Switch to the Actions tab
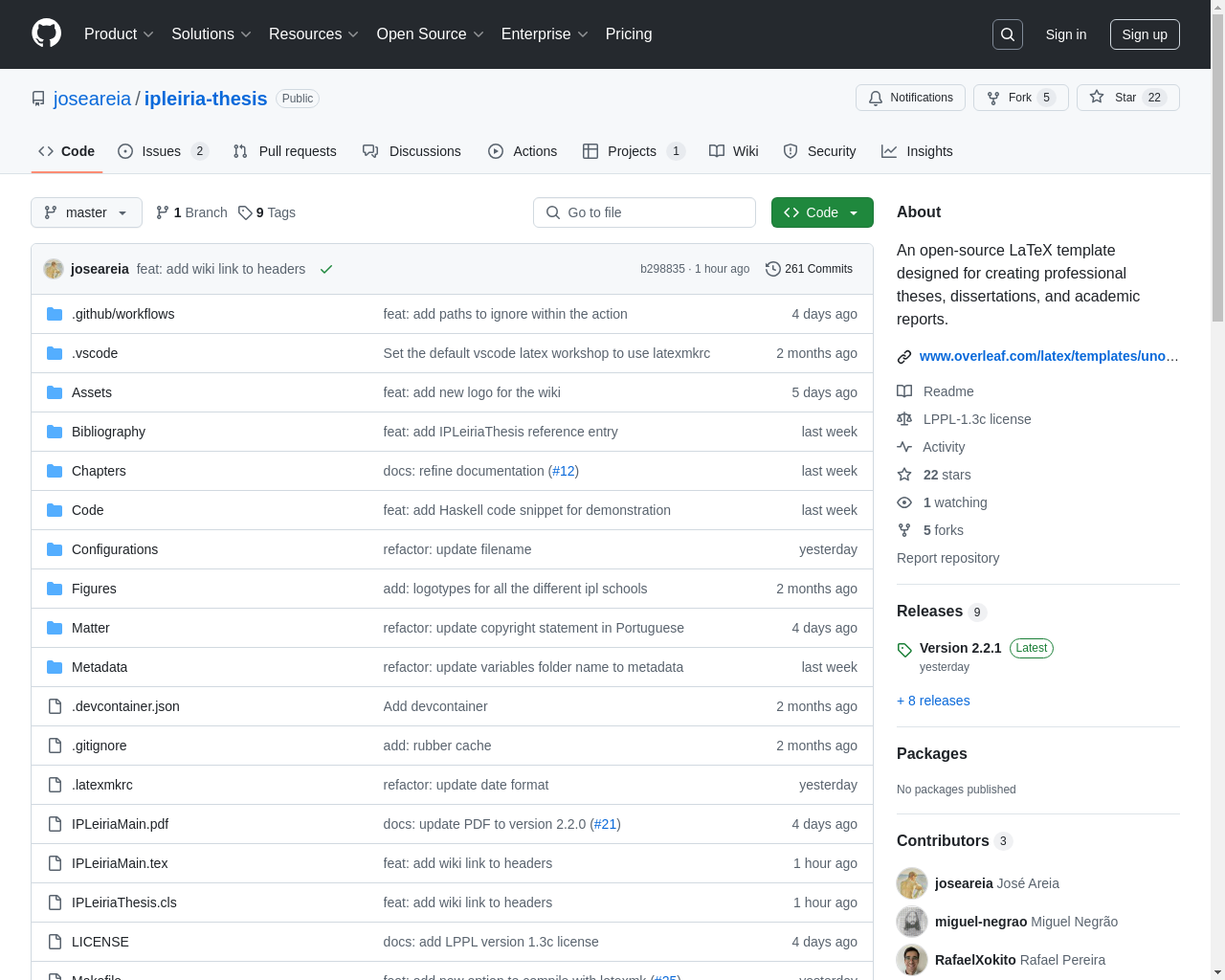Viewport: 1225px width, 980px height. (522, 151)
